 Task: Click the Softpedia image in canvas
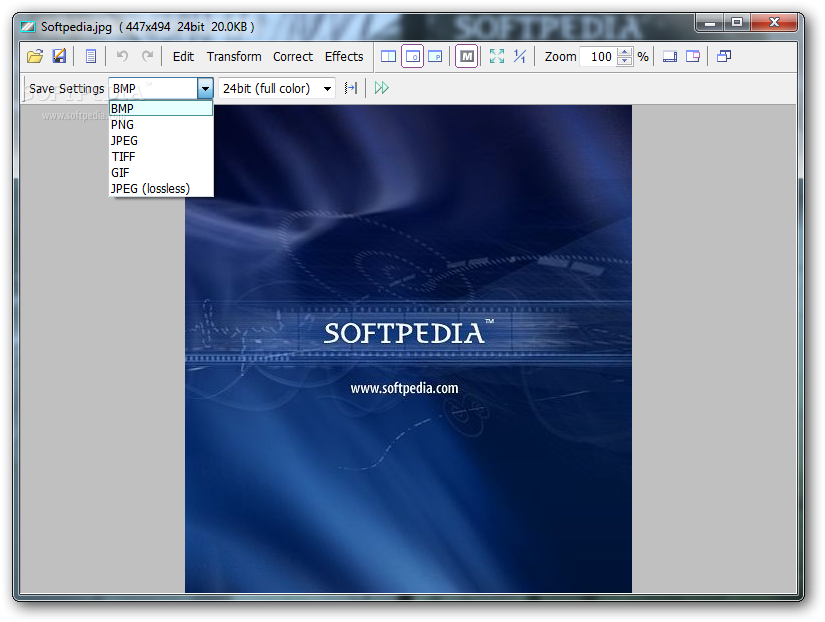pos(408,348)
